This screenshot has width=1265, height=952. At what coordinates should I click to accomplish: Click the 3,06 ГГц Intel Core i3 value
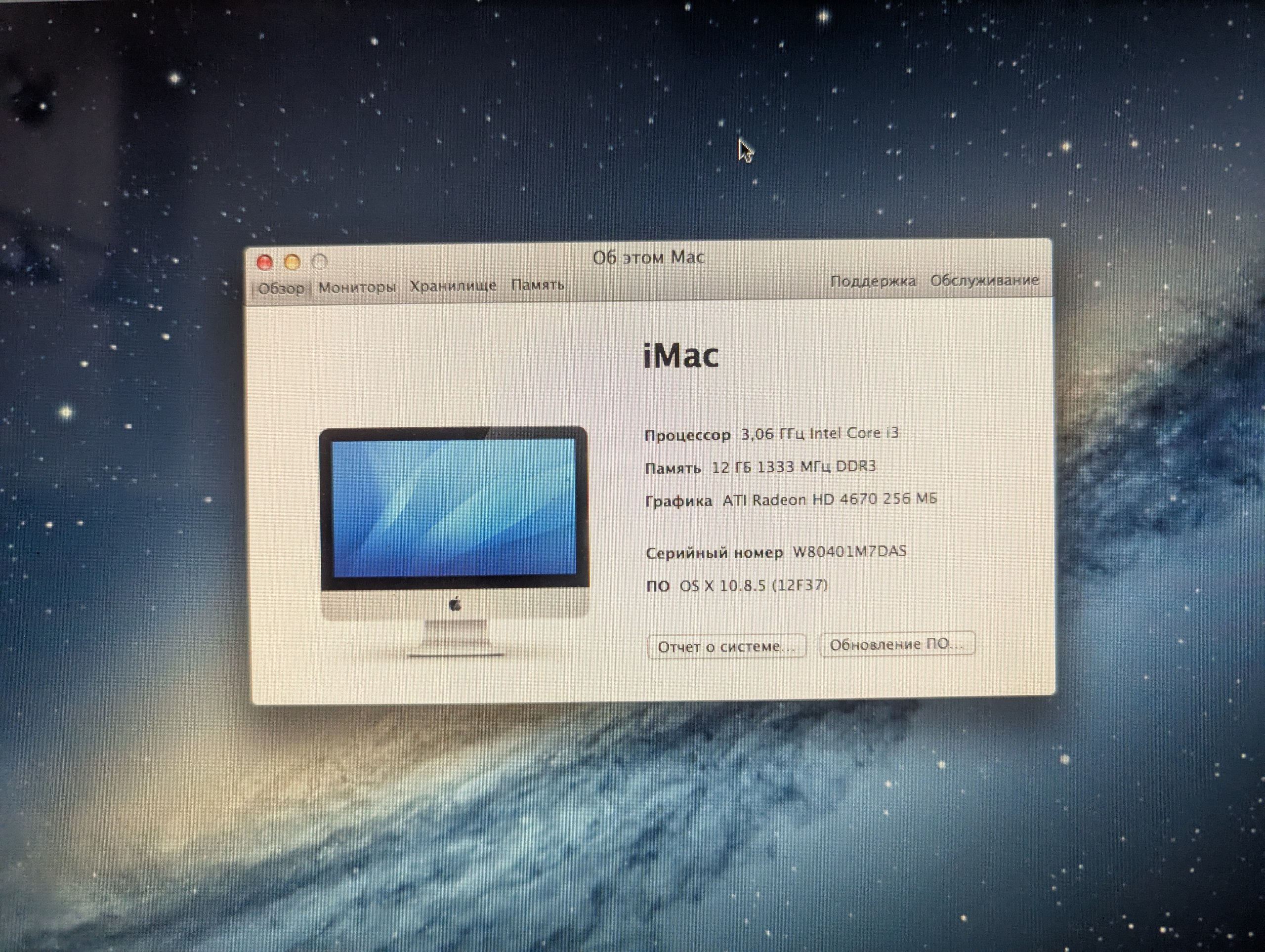coord(819,433)
